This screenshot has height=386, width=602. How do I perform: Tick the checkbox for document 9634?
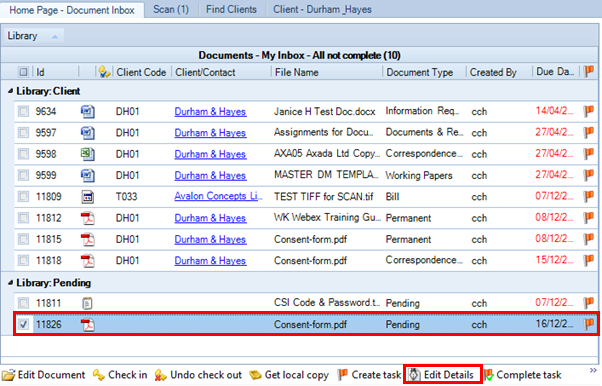tap(23, 112)
